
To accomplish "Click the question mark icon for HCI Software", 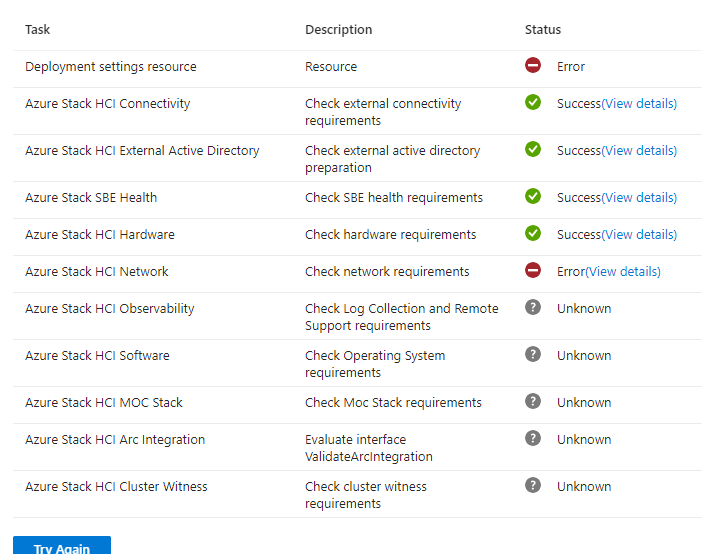I will (533, 354).
